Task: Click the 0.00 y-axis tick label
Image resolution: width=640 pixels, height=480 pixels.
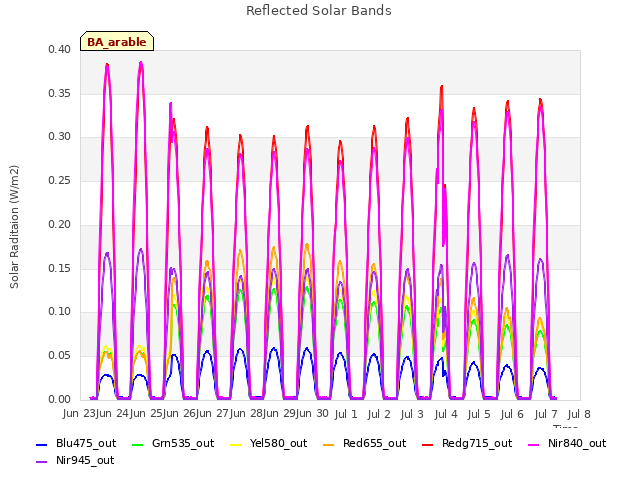Action: 59,400
